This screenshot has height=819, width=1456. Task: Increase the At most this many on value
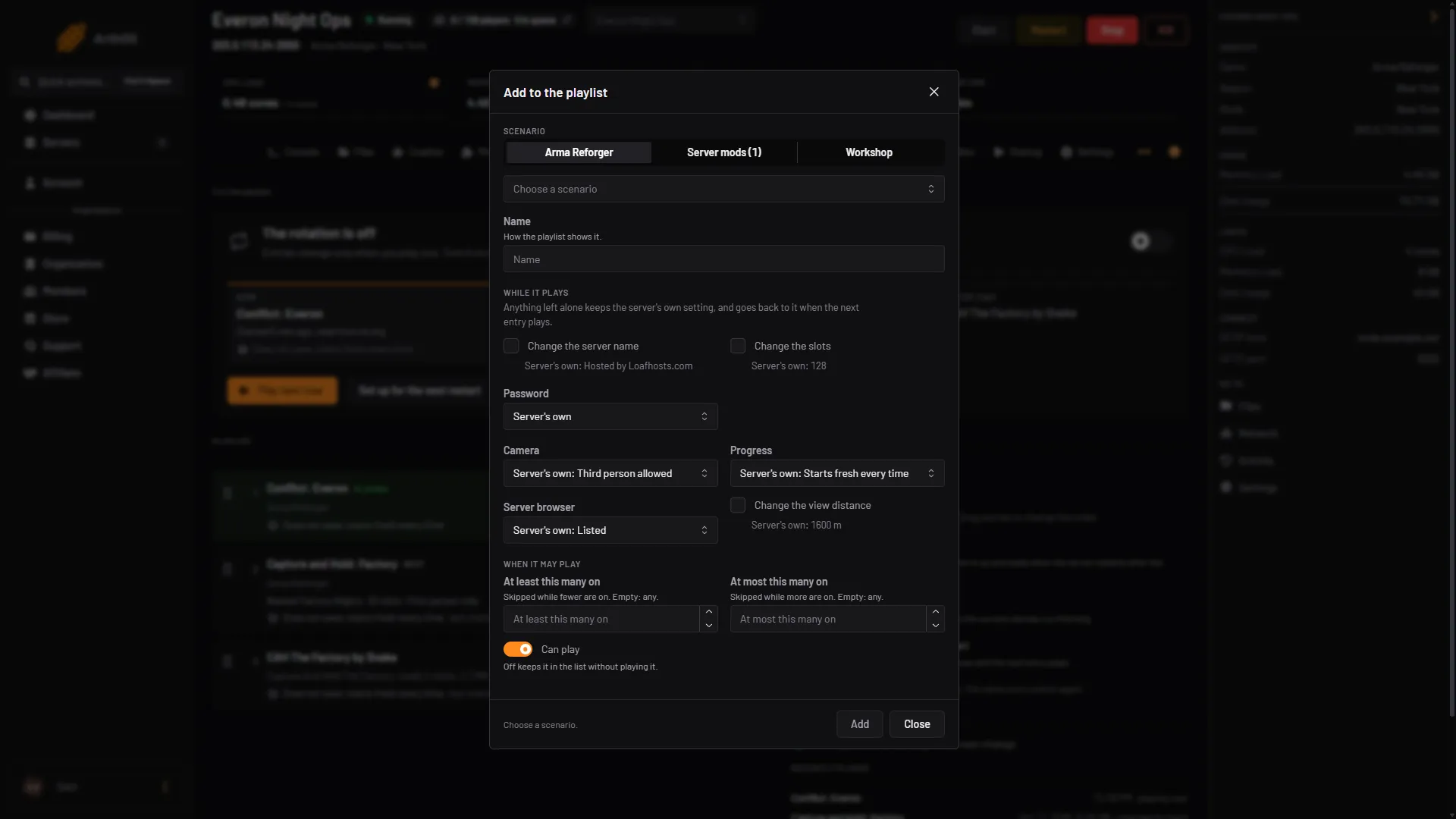[x=936, y=612]
